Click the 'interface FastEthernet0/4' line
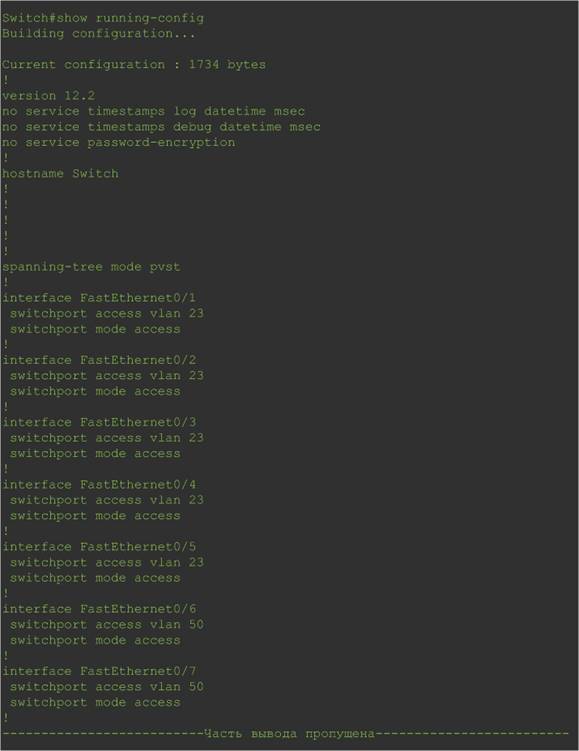Screen dimensions: 579x751 (99, 485)
